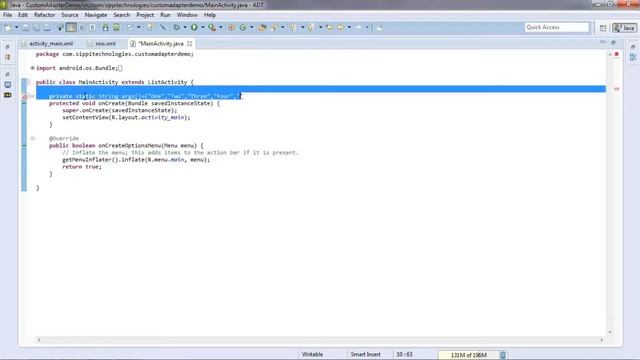Viewport: 640px width, 360px height.
Task: Minimize the editor area
Action: pos(603,42)
